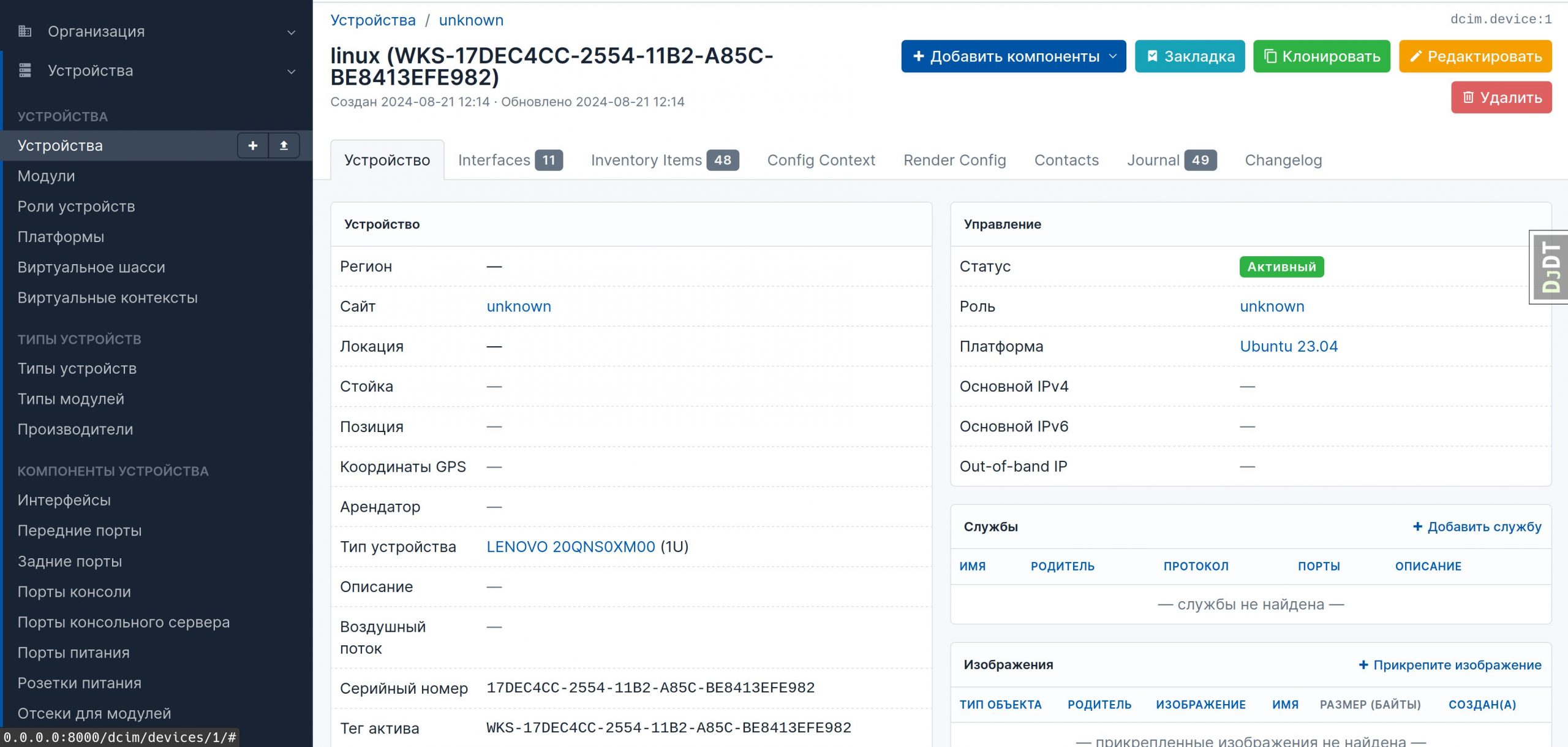
Task: Open Порты консольного сервера in sidebar
Action: click(124, 622)
